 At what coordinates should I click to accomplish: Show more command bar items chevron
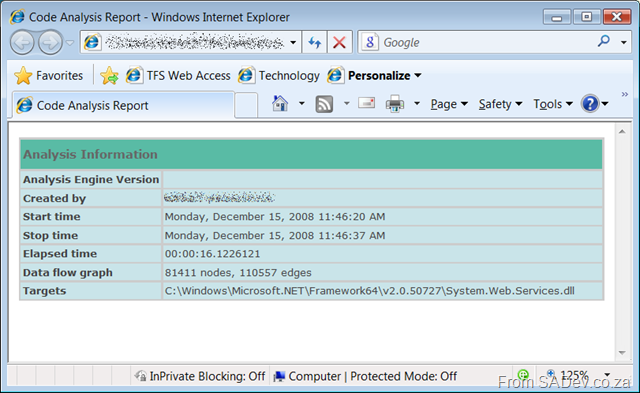(x=624, y=95)
